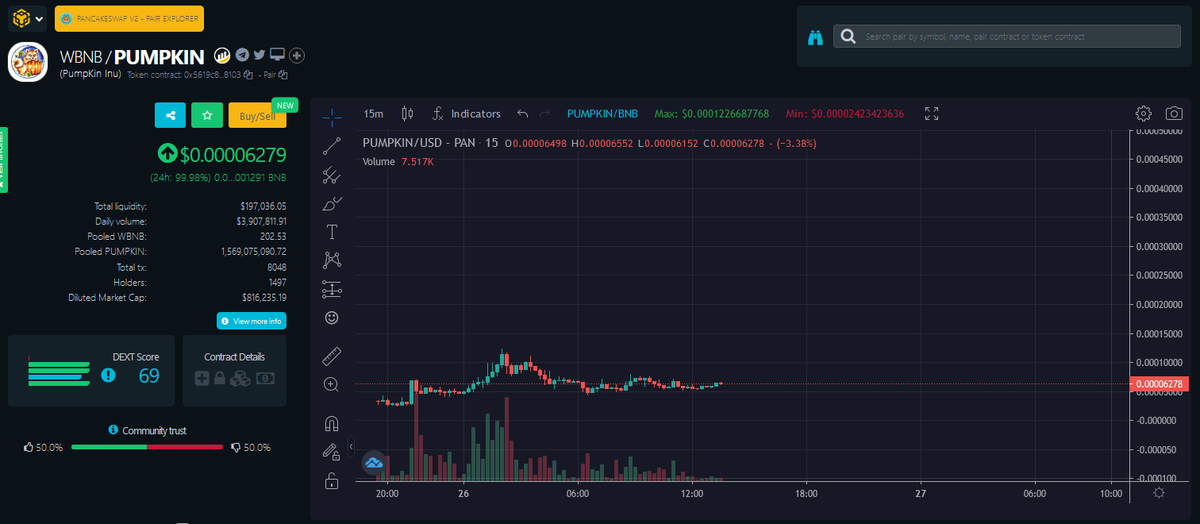Select the prediction and measurement tool
This screenshot has width=1200, height=524.
(x=332, y=289)
